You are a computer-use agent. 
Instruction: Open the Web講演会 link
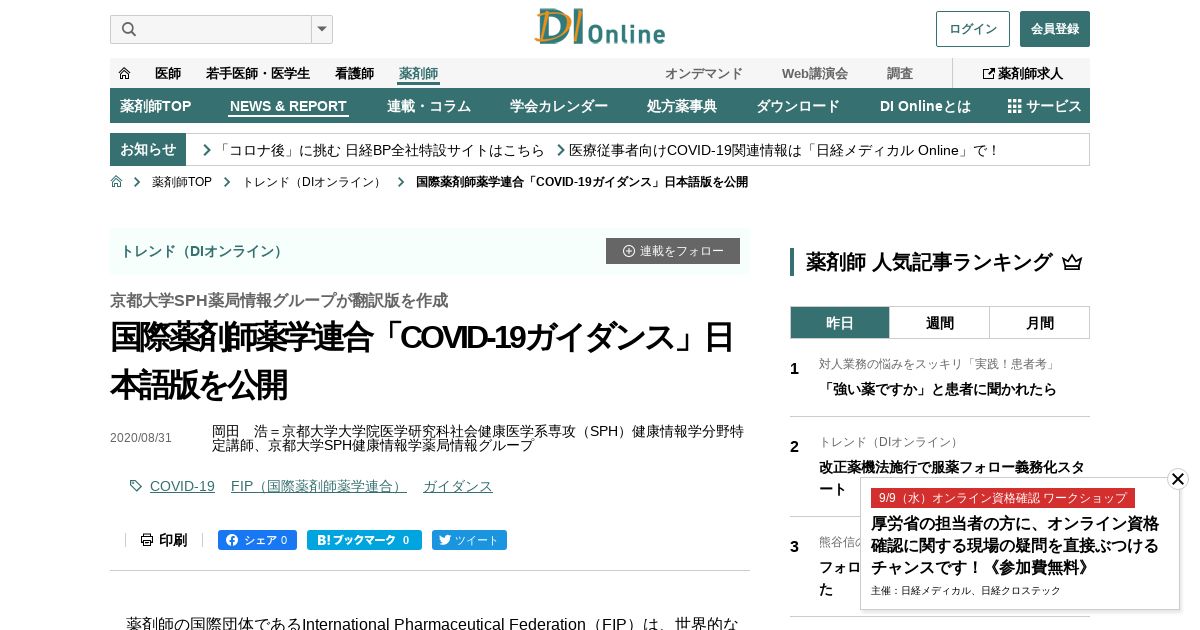click(x=815, y=73)
